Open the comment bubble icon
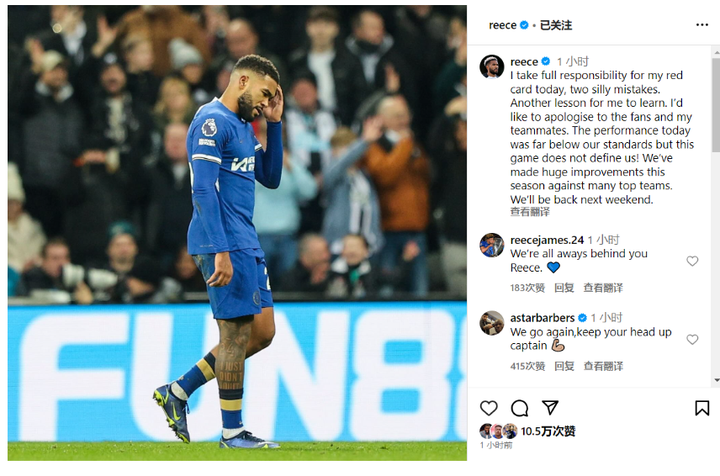The width and height of the screenshot is (720, 476). (519, 408)
